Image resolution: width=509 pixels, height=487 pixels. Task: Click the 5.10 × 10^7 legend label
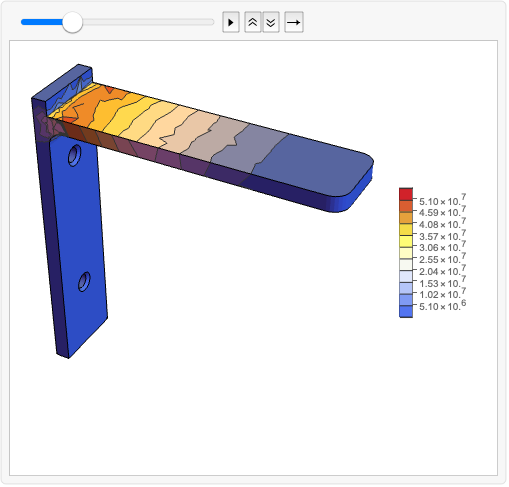click(442, 200)
